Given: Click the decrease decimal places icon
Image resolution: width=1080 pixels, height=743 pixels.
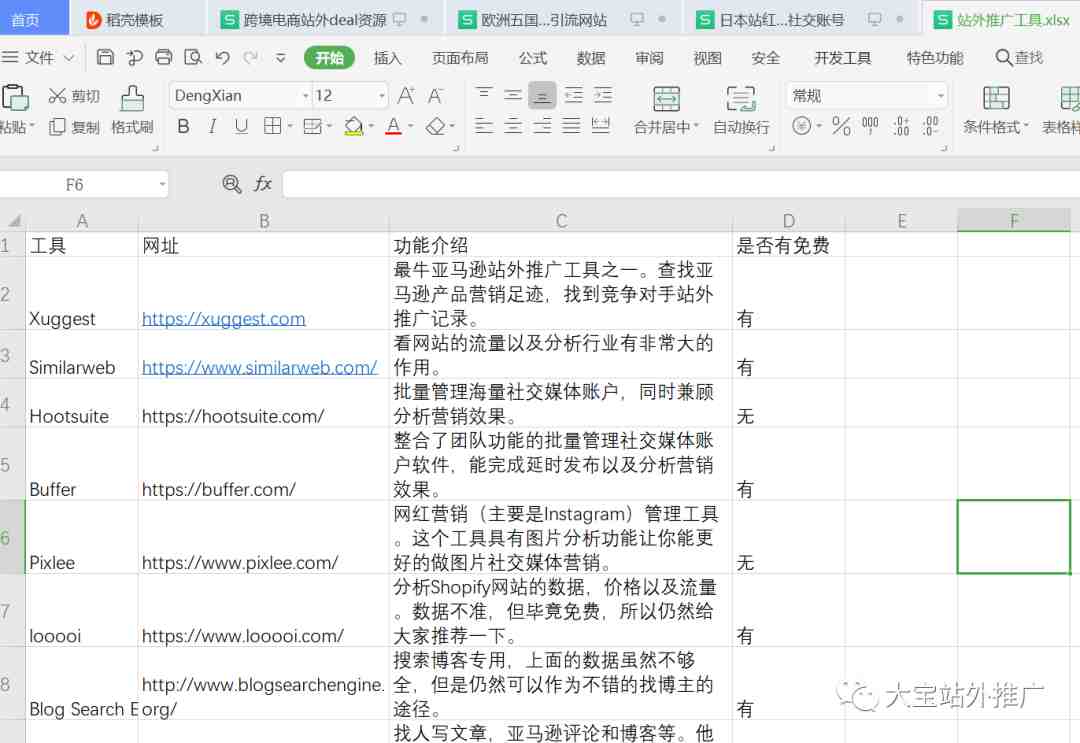Looking at the screenshot, I should 931,126.
